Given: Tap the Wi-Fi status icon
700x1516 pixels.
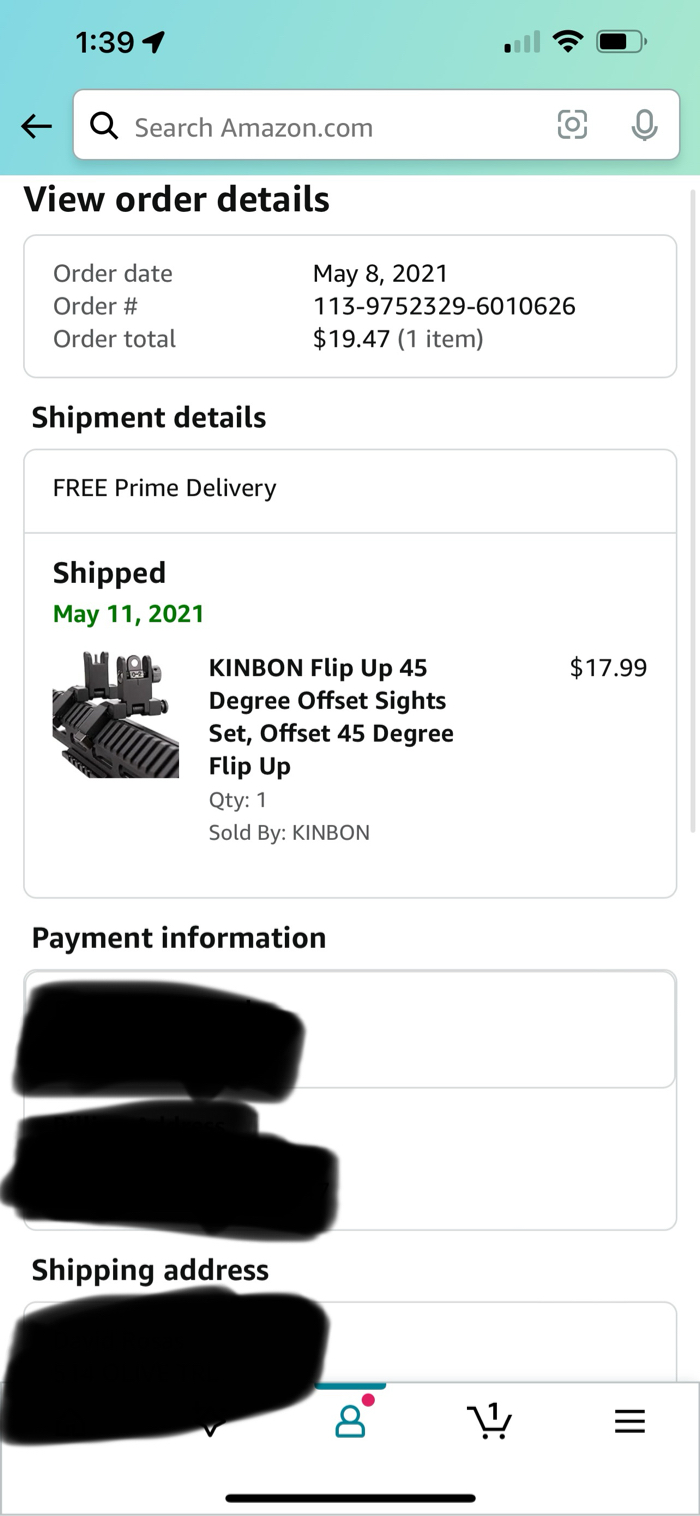Looking at the screenshot, I should tap(569, 42).
